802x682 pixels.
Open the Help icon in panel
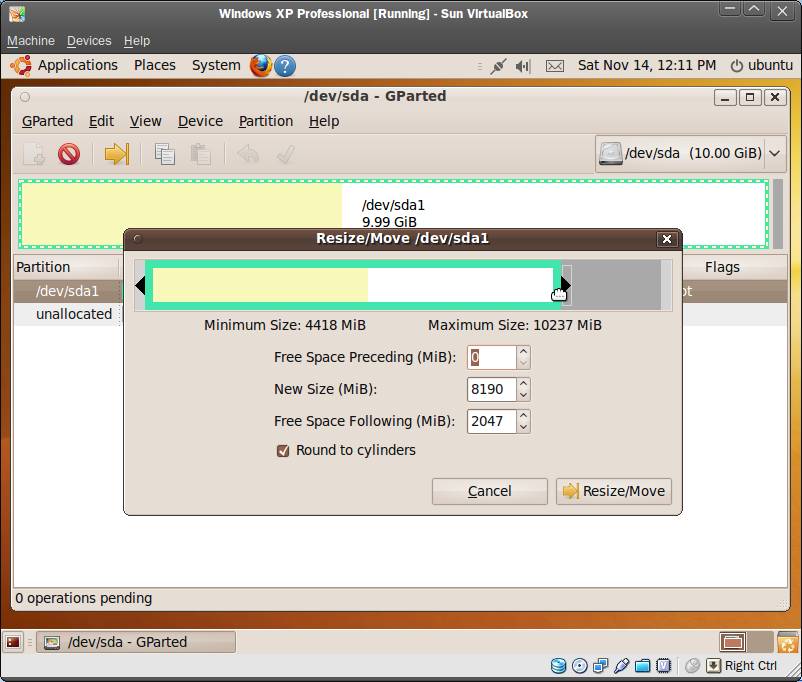[x=285, y=66]
